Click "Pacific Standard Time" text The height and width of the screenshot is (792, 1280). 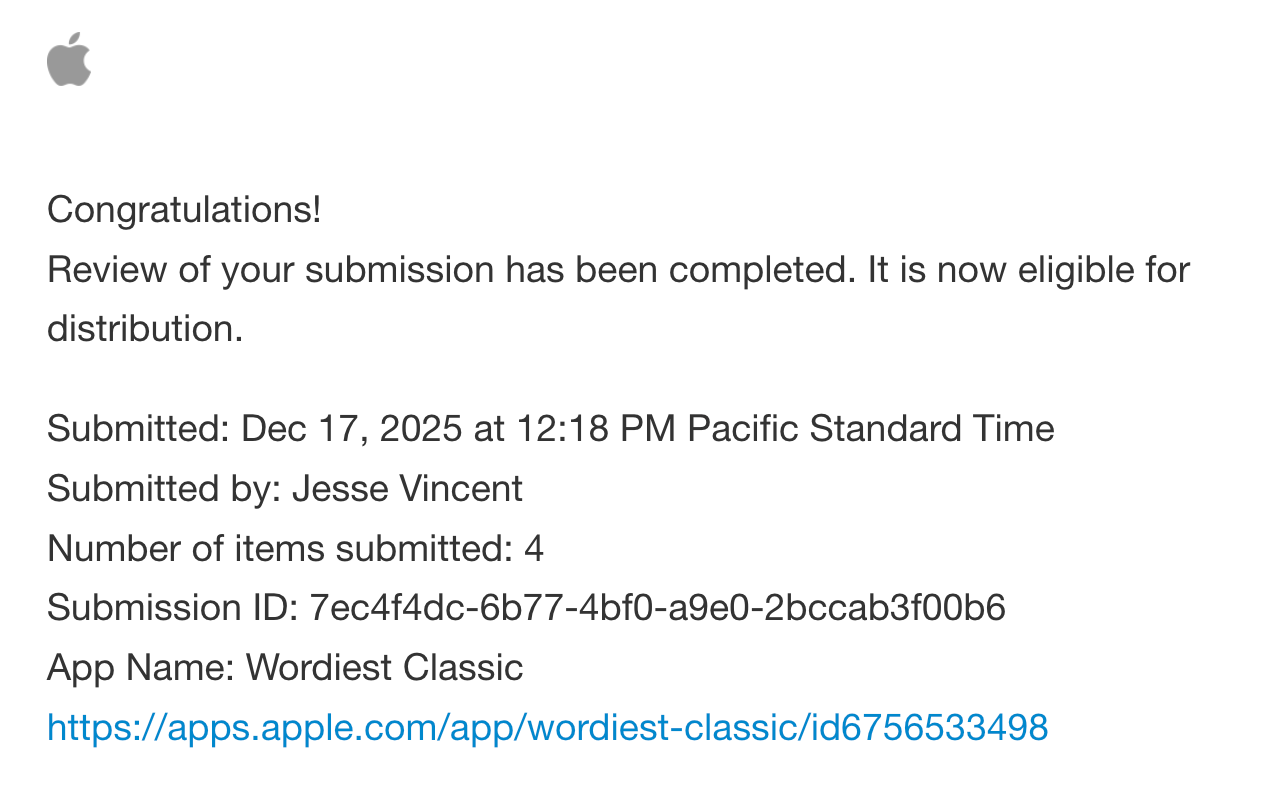pos(871,429)
